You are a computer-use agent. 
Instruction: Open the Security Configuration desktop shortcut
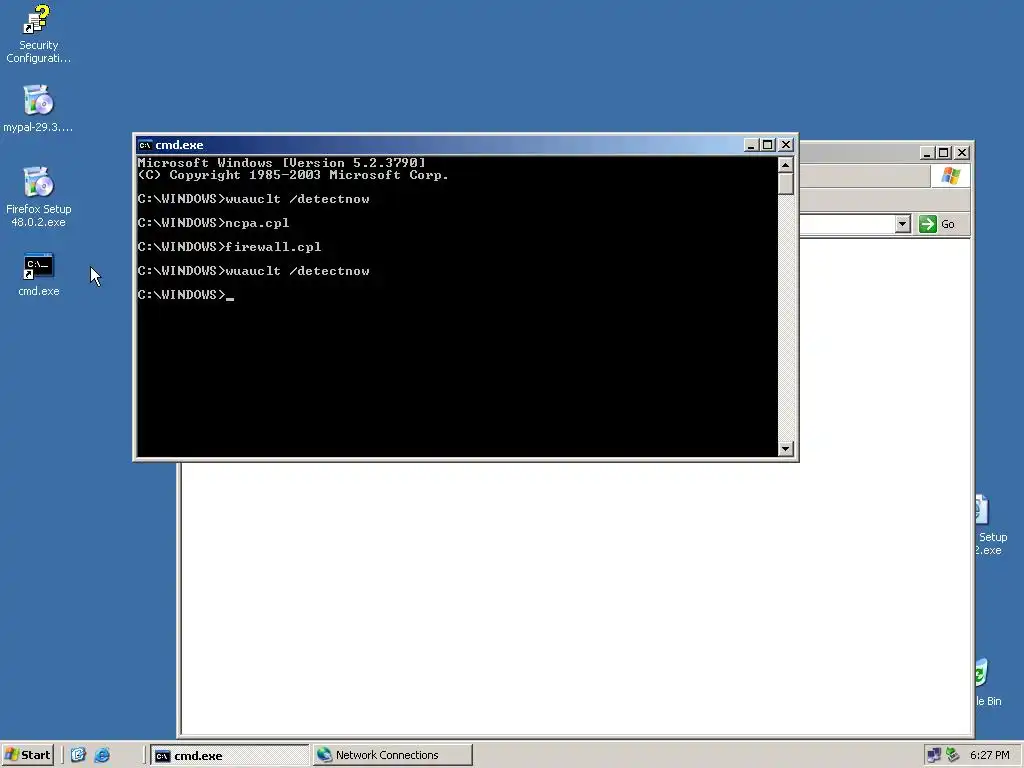point(38,34)
